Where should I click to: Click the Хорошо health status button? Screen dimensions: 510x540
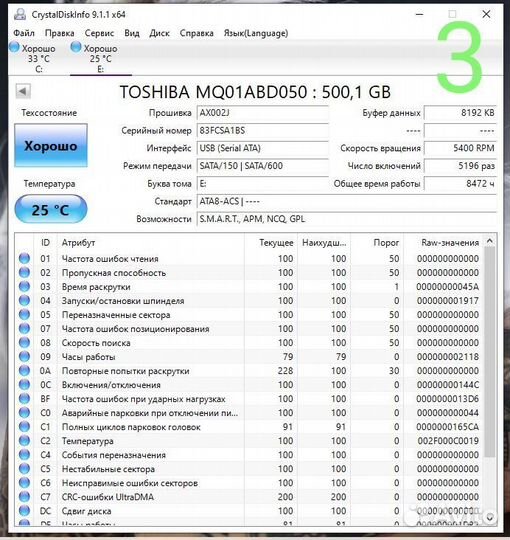tap(51, 146)
